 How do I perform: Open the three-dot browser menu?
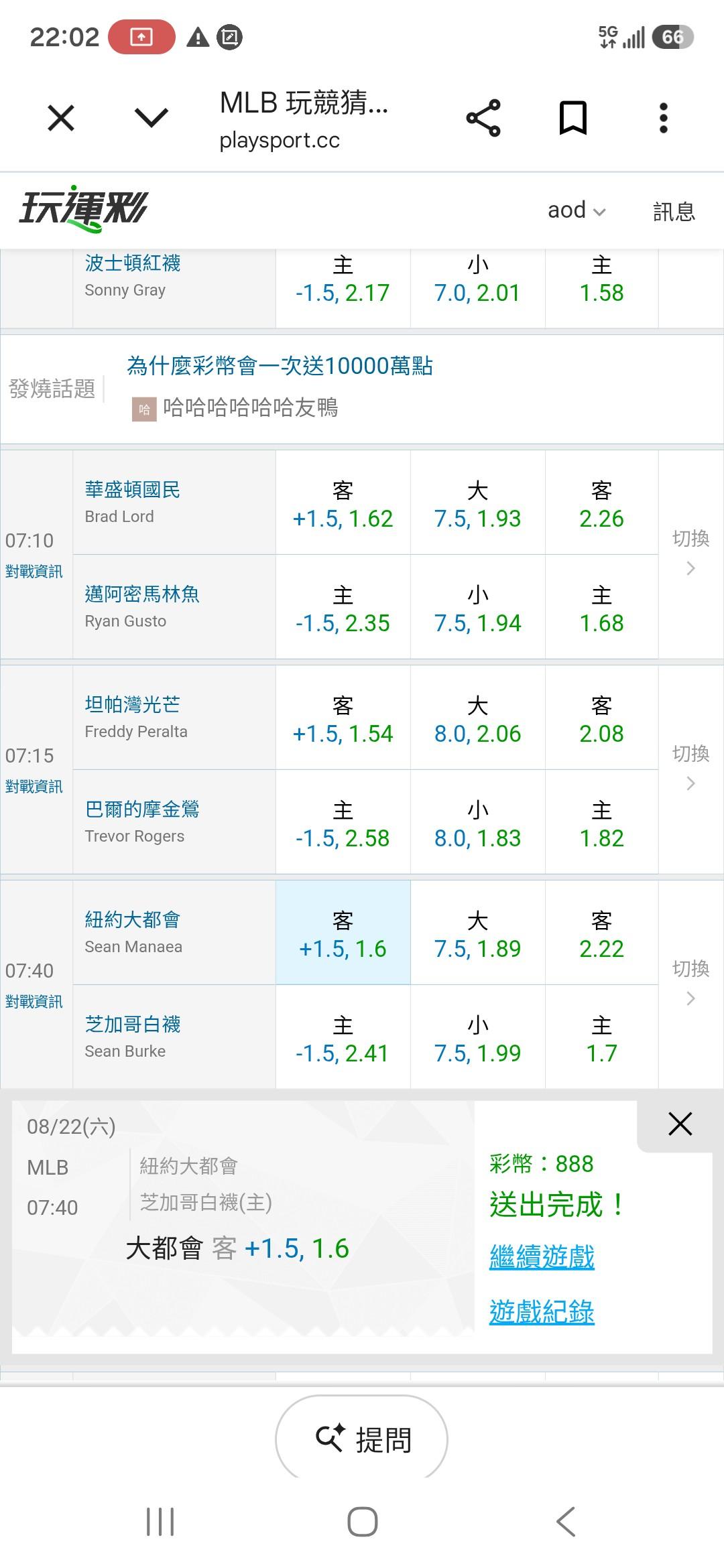(x=663, y=118)
